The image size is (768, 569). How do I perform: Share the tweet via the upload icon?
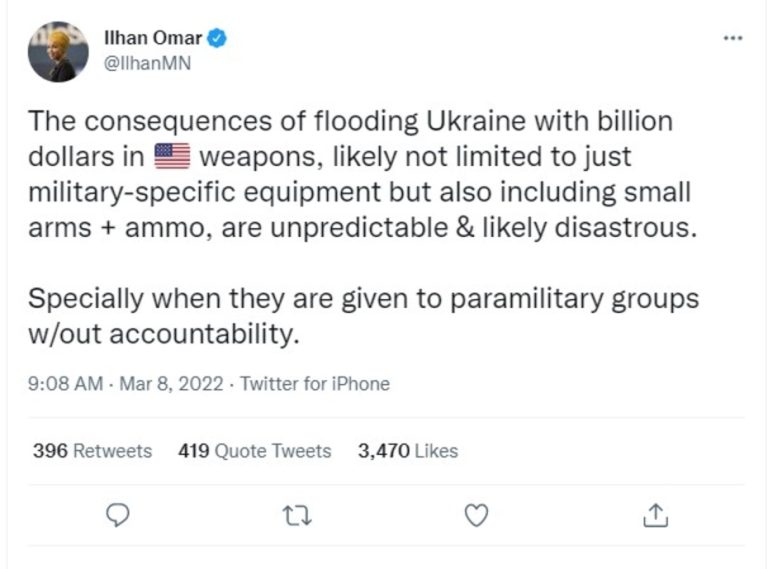pos(655,514)
